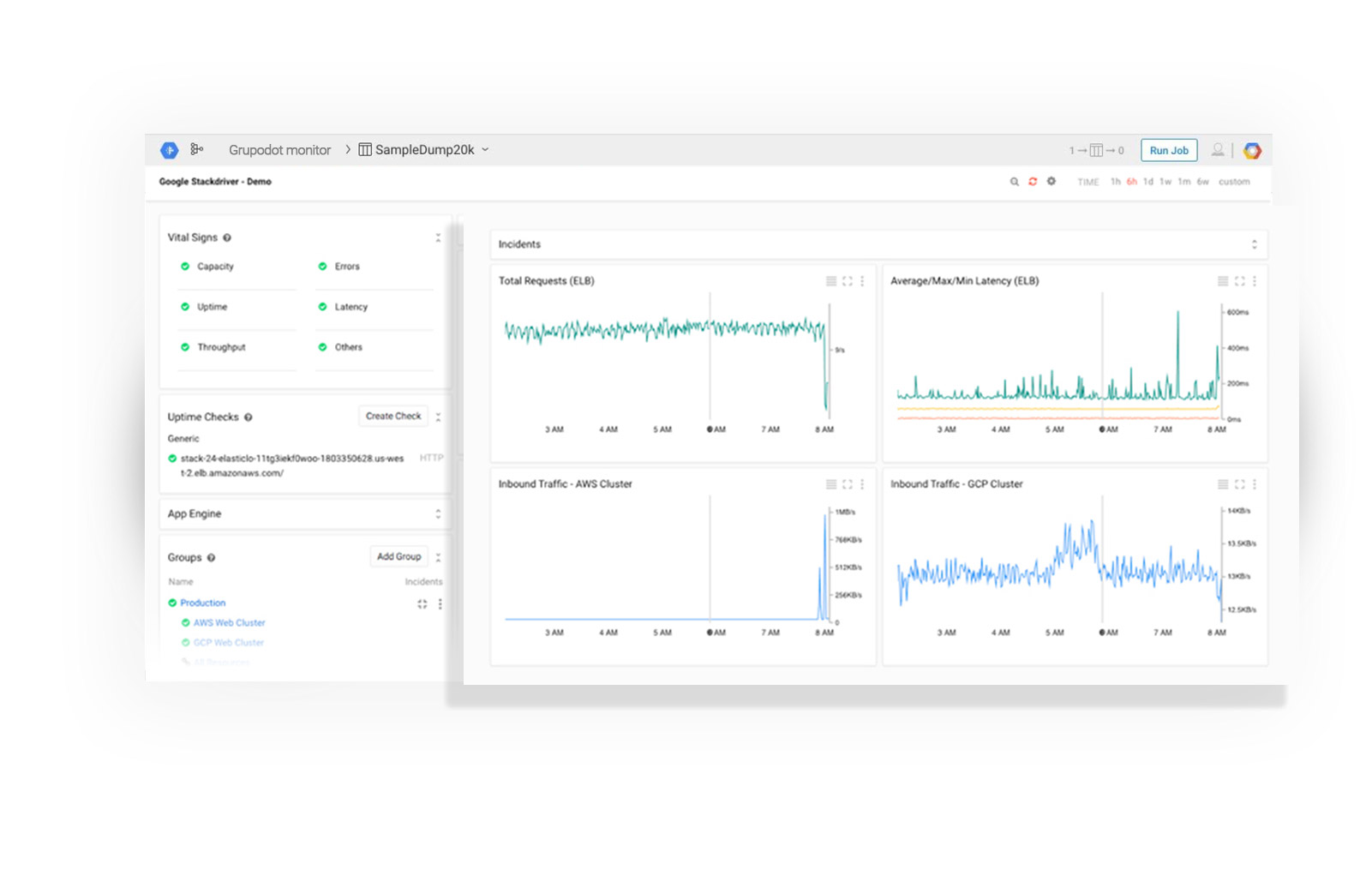Click the search magnifier icon

(1015, 182)
